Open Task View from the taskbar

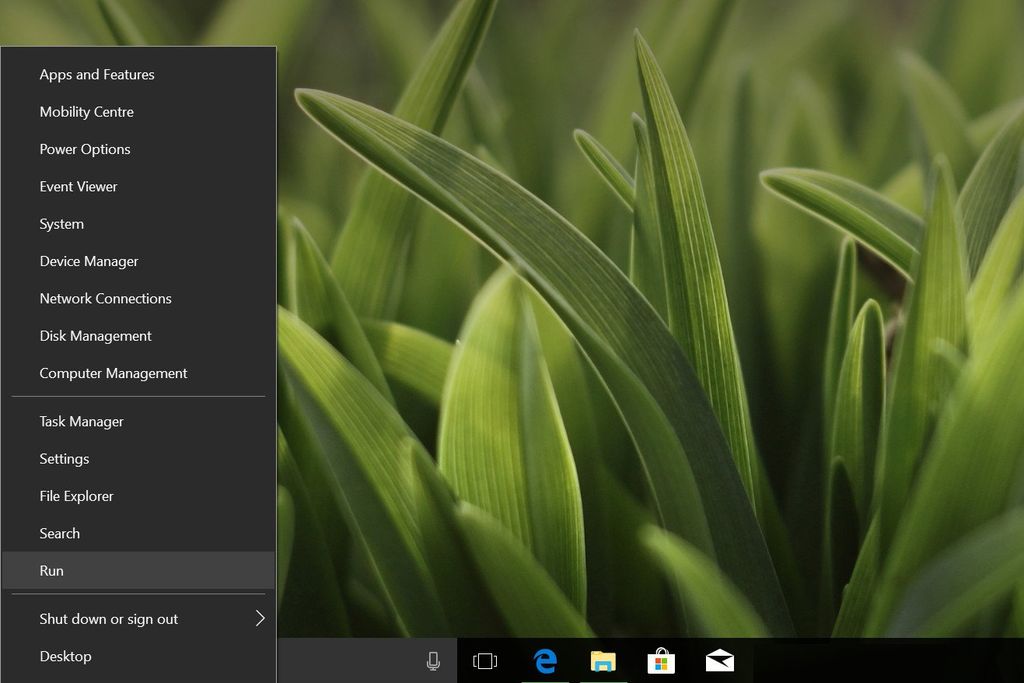point(485,661)
